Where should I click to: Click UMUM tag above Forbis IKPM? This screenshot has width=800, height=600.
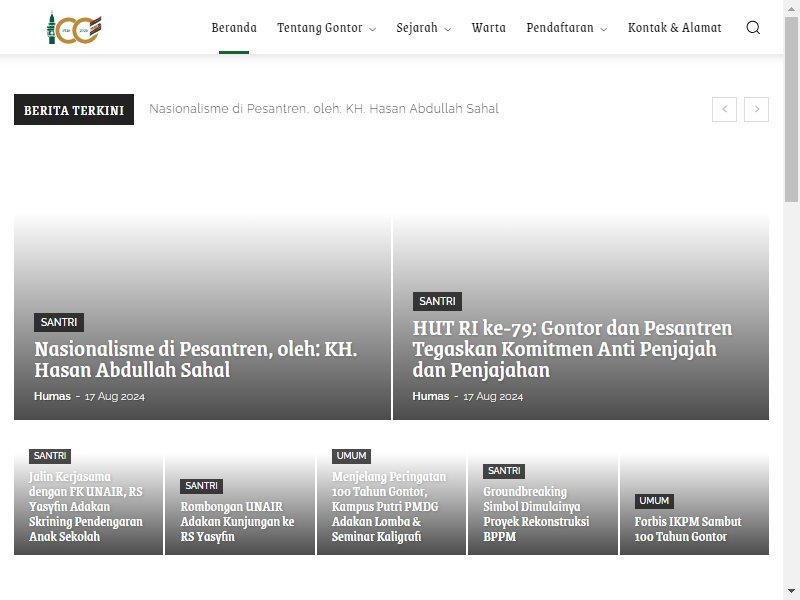[x=654, y=501]
